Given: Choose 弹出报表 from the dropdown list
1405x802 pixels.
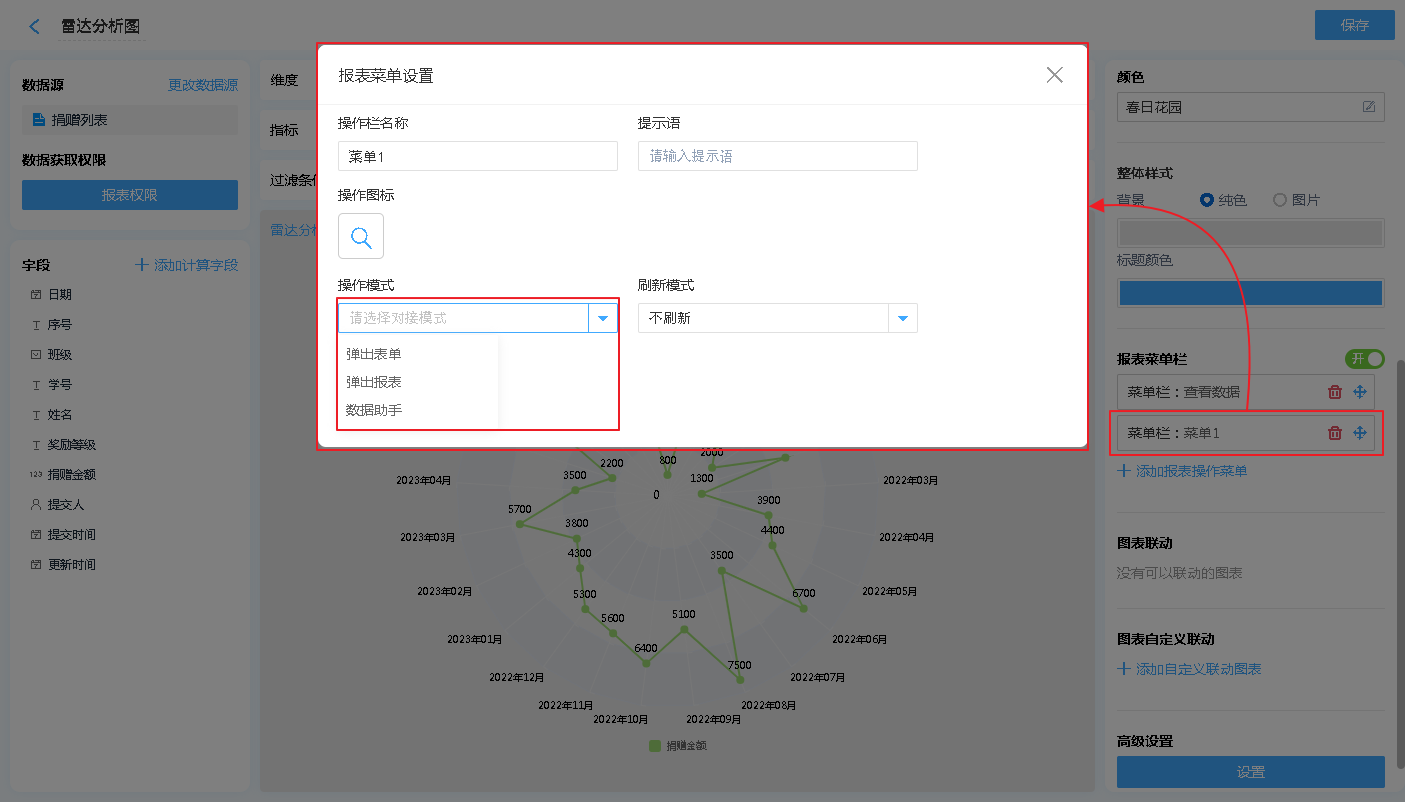Looking at the screenshot, I should click(x=374, y=382).
